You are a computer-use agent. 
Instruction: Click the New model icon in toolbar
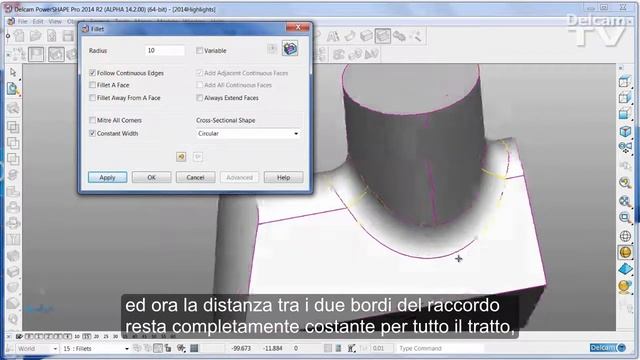click(19, 36)
